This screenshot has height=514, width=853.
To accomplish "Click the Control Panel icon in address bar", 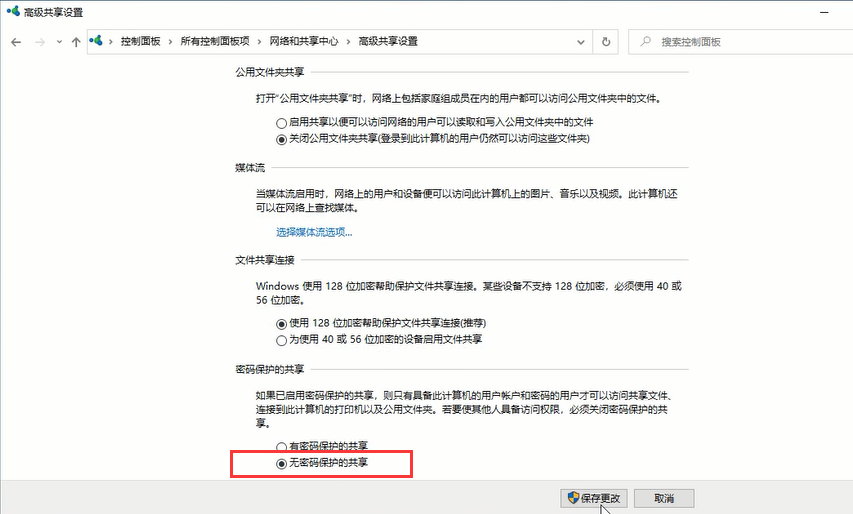I will tap(97, 42).
